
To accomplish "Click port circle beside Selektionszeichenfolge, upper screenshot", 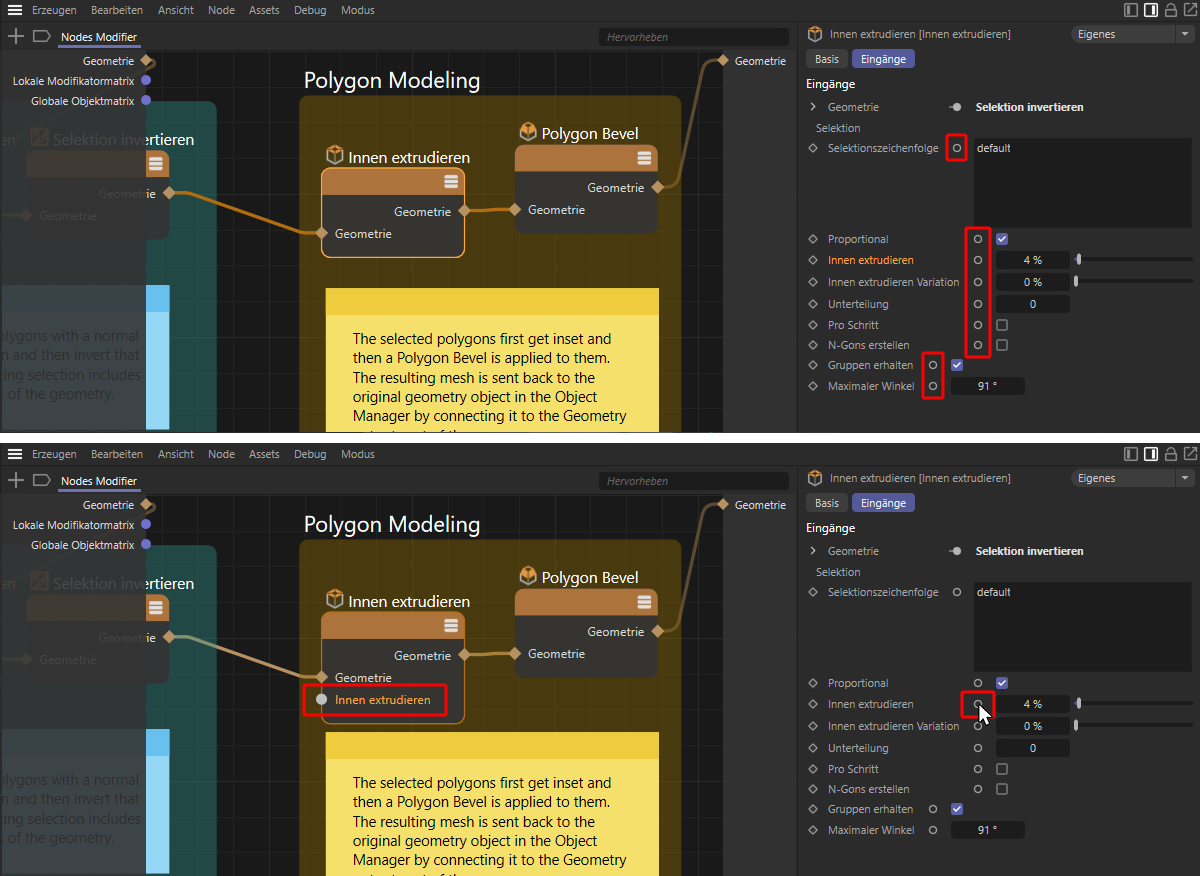I will (957, 148).
